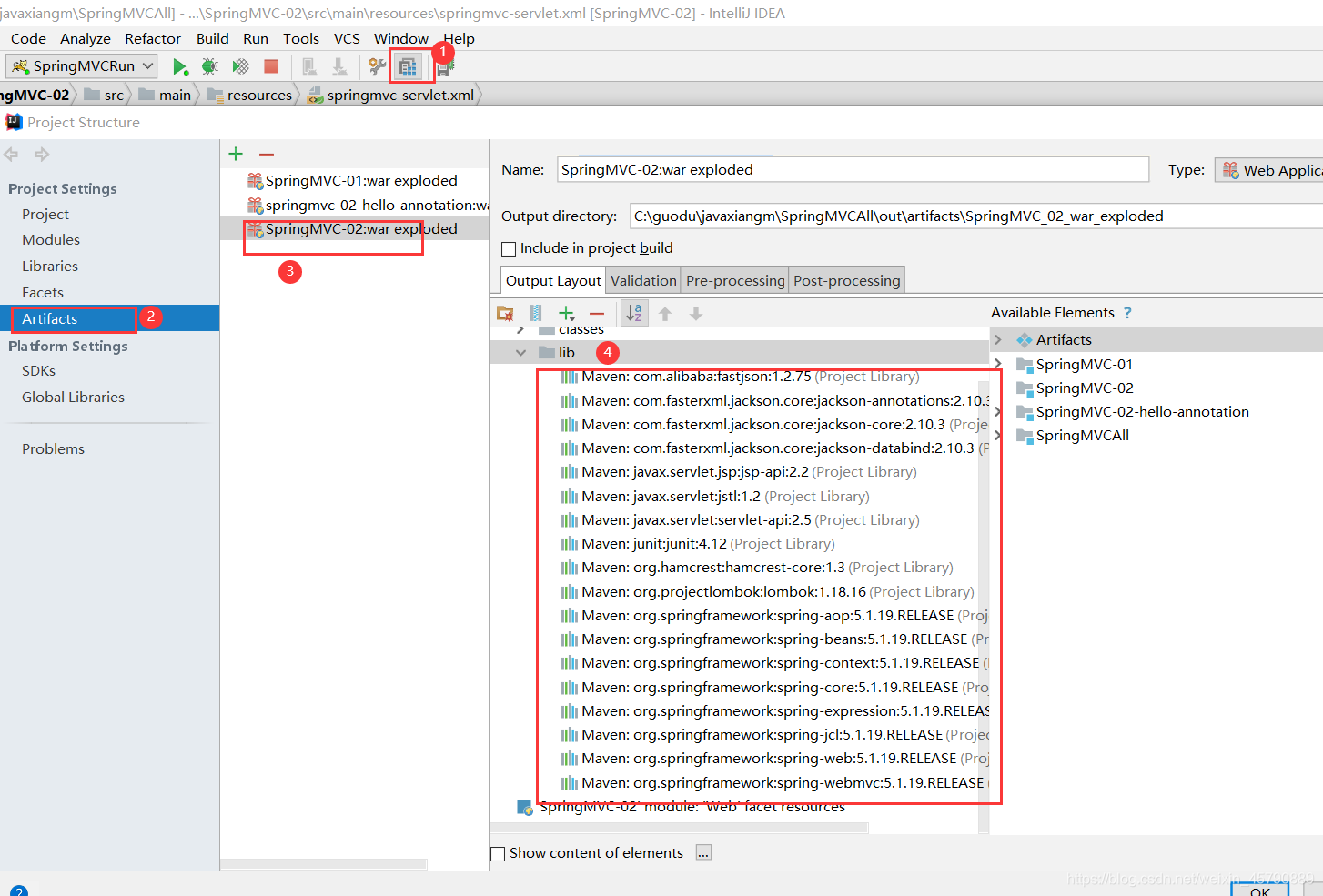Select Maven lombok:1.18.16 library row

click(767, 592)
